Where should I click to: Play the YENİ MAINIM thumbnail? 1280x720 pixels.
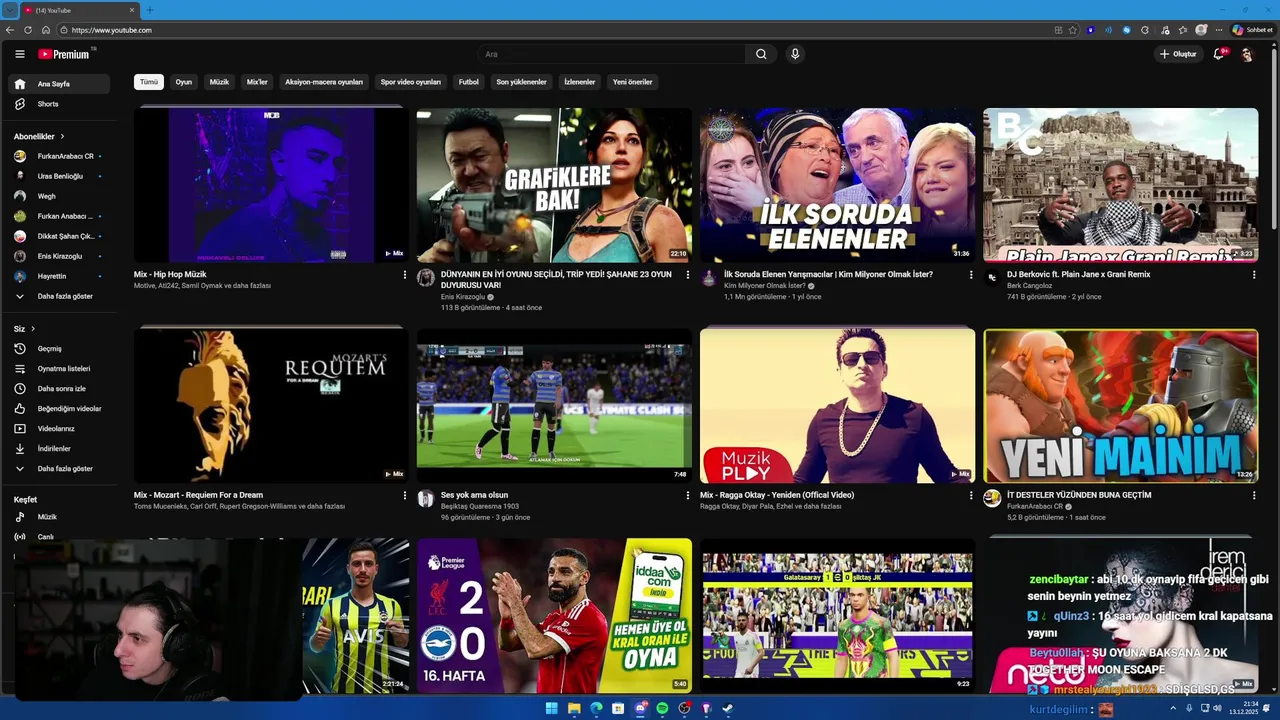(x=1121, y=406)
